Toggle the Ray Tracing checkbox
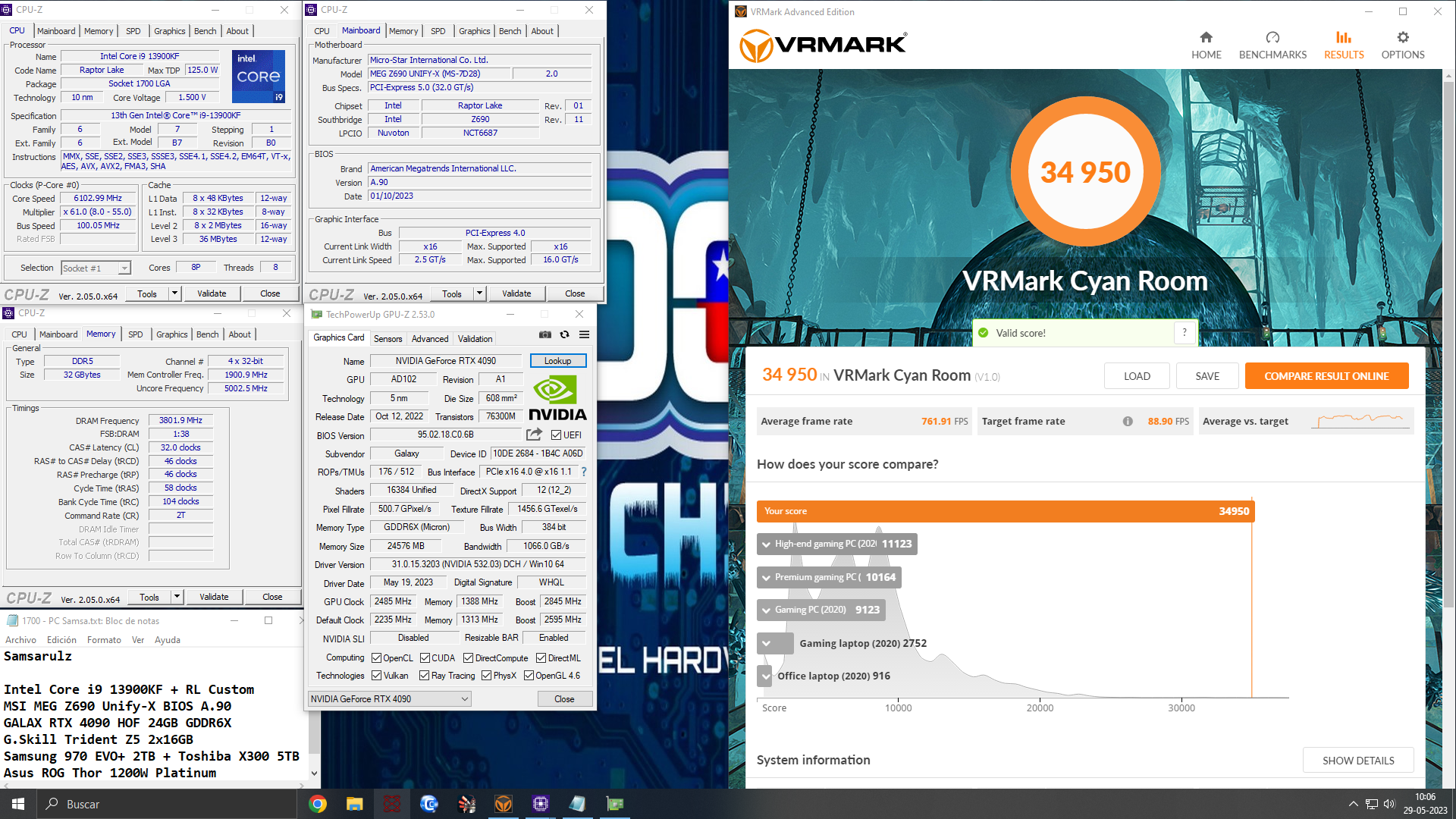Viewport: 1456px width, 819px height. (424, 676)
